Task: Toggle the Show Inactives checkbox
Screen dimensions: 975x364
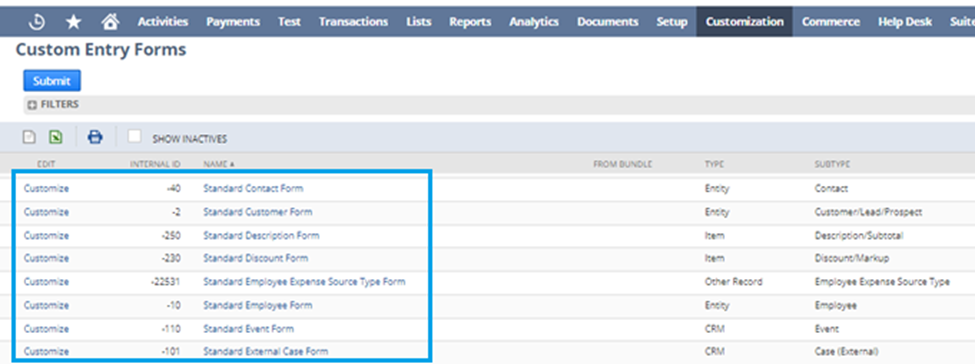Action: 134,137
